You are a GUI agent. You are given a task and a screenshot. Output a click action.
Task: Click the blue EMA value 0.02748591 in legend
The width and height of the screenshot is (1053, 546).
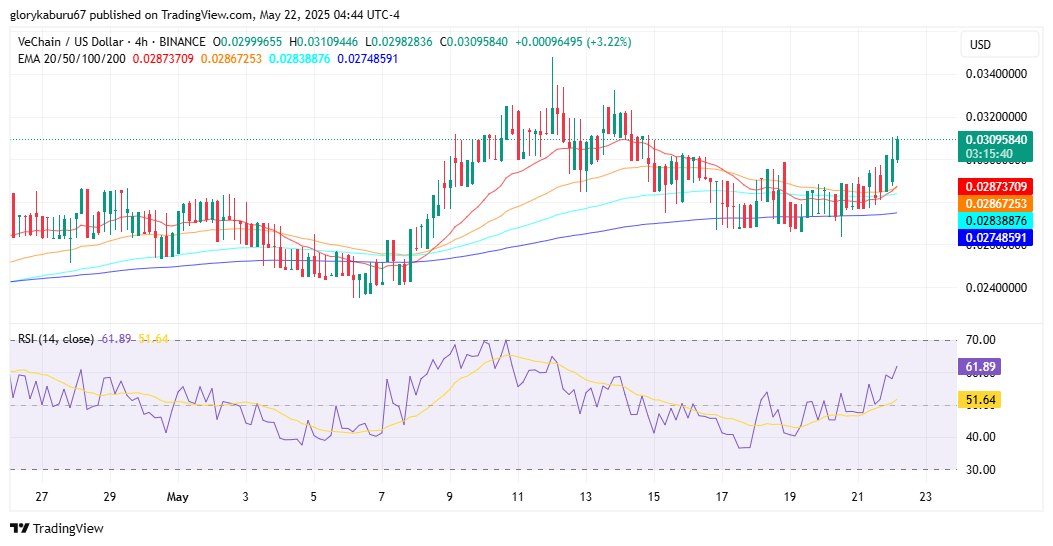point(368,58)
